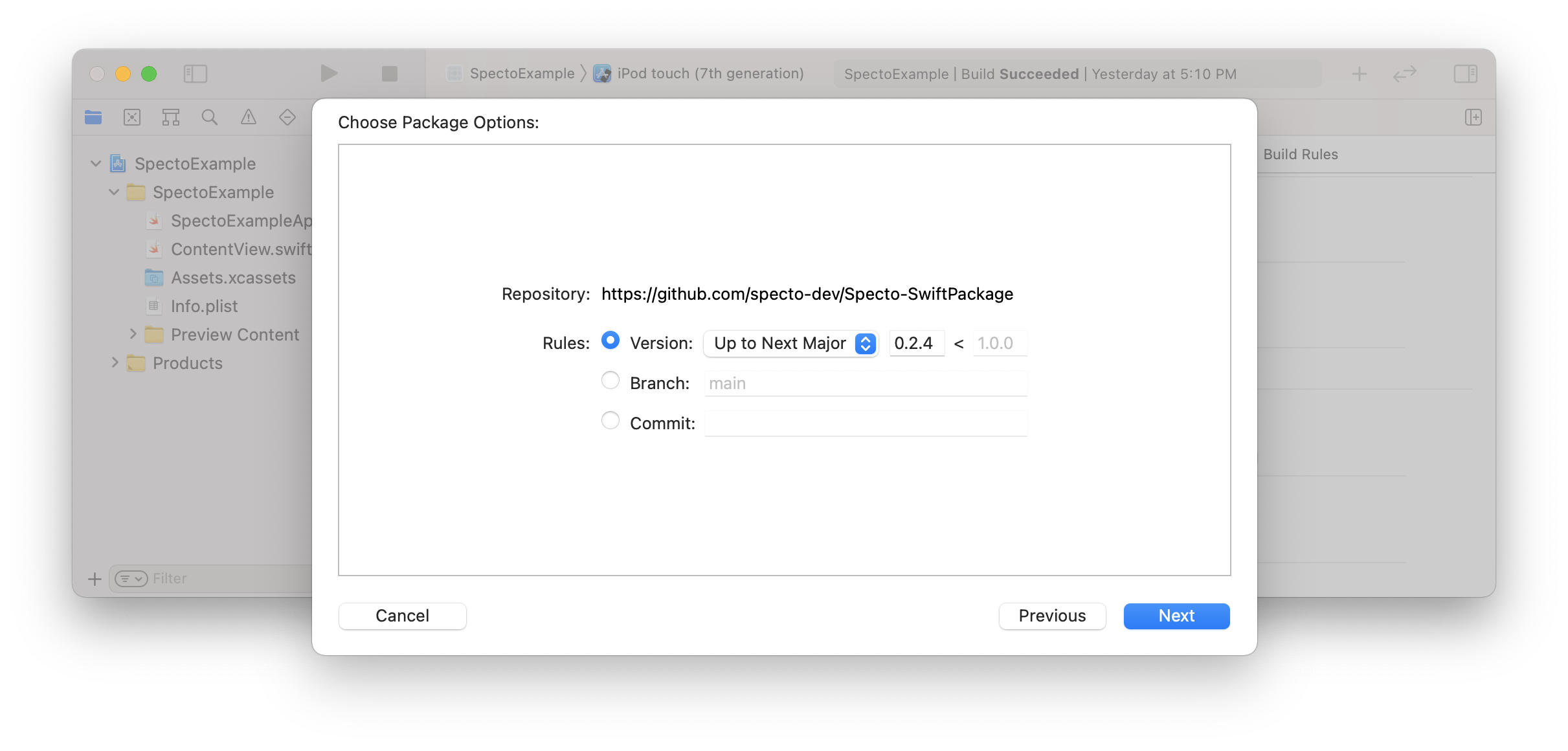This screenshot has width=1568, height=751.
Task: Click the green zoom window button
Action: (149, 74)
